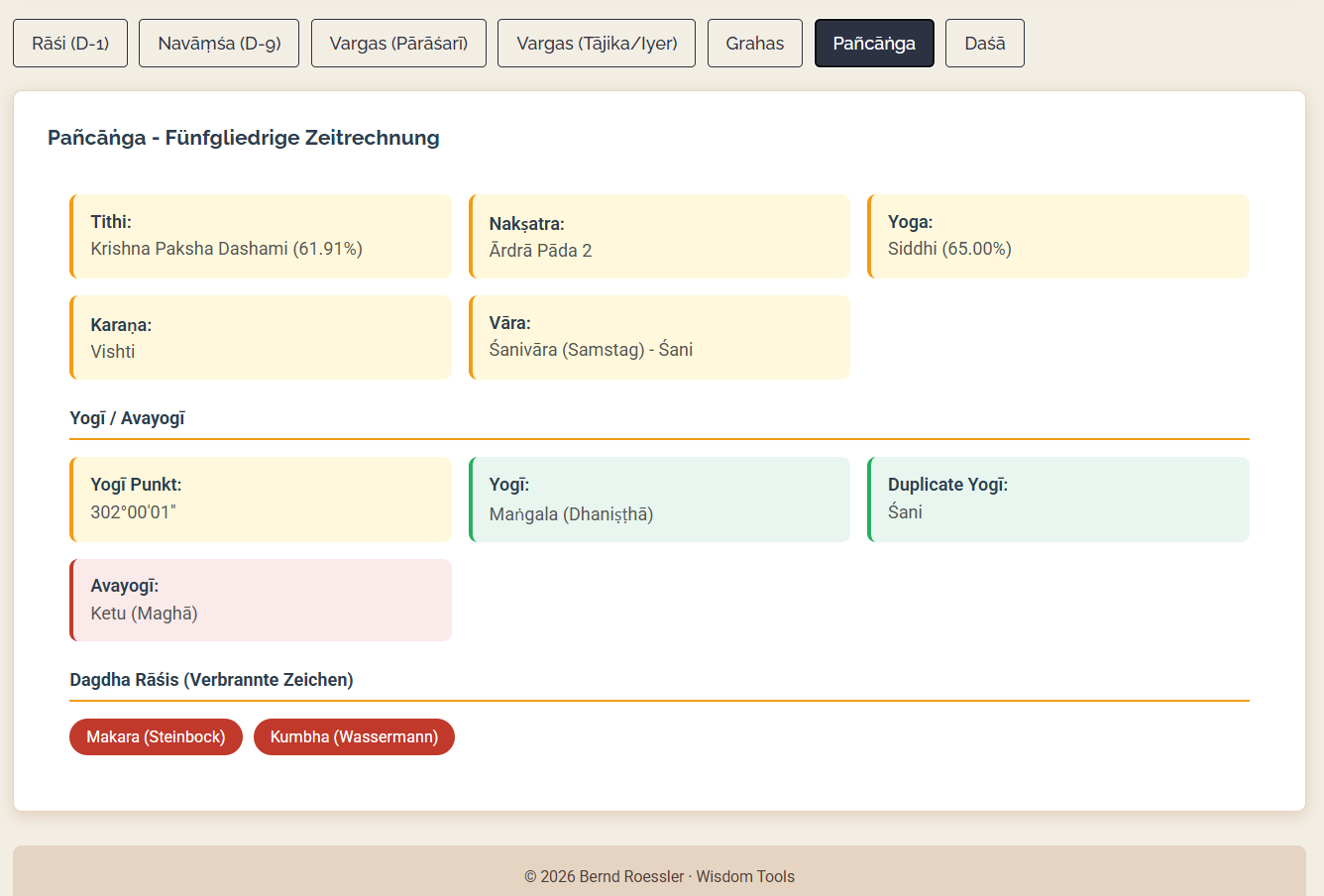Select the Pañcāṅga tab
Screen dimensions: 1324x896
click(874, 44)
